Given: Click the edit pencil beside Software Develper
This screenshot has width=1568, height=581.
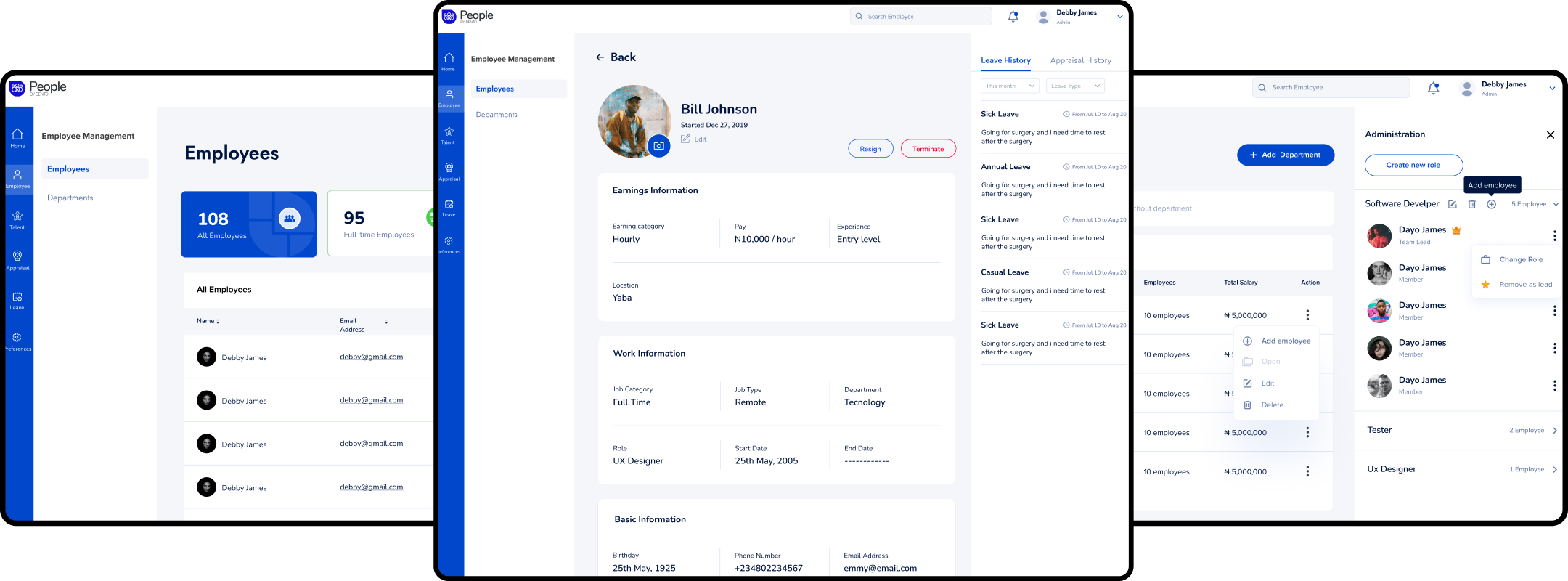Looking at the screenshot, I should tap(1452, 204).
